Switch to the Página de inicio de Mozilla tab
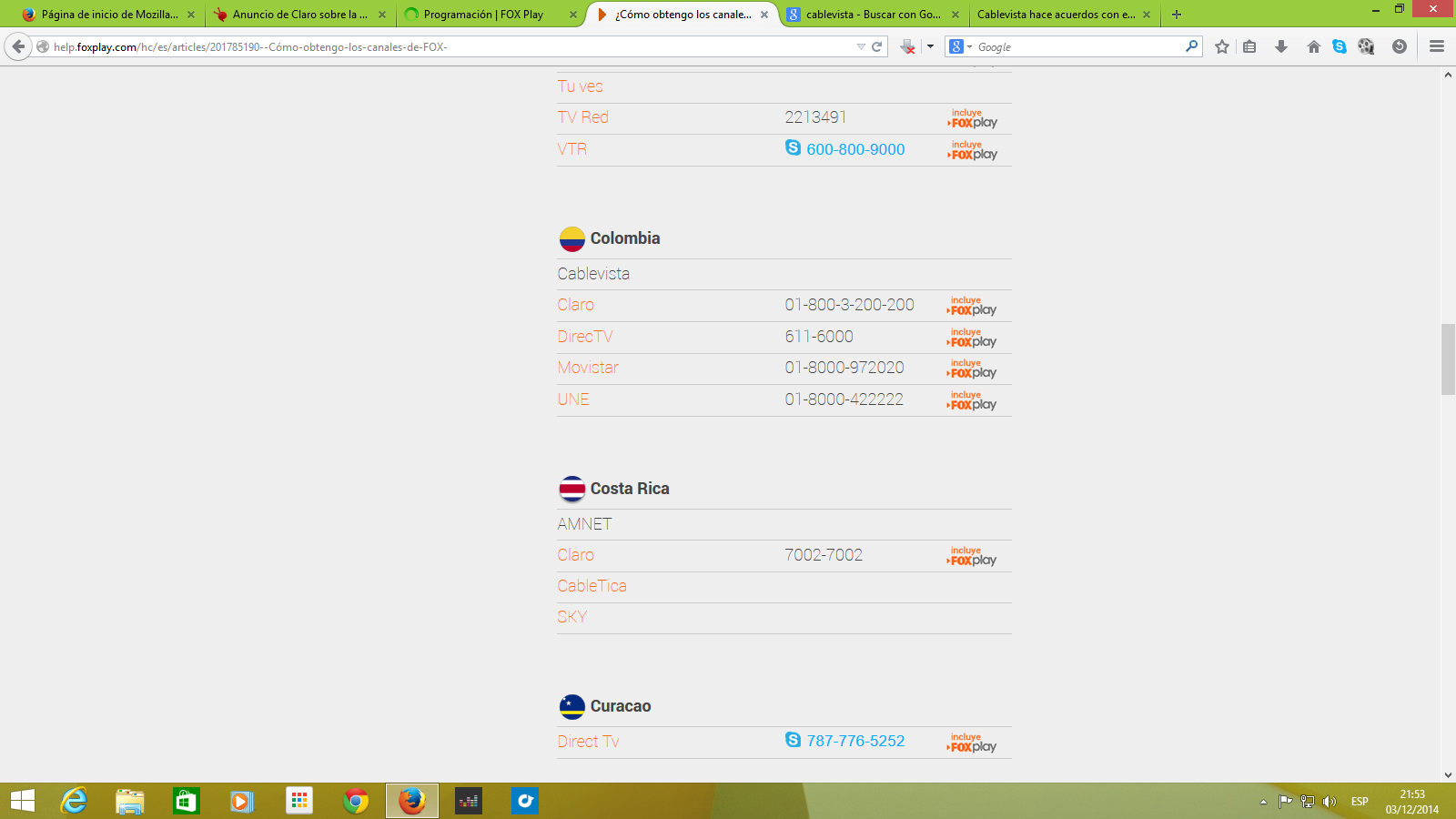The width and height of the screenshot is (1456, 819). point(107,15)
